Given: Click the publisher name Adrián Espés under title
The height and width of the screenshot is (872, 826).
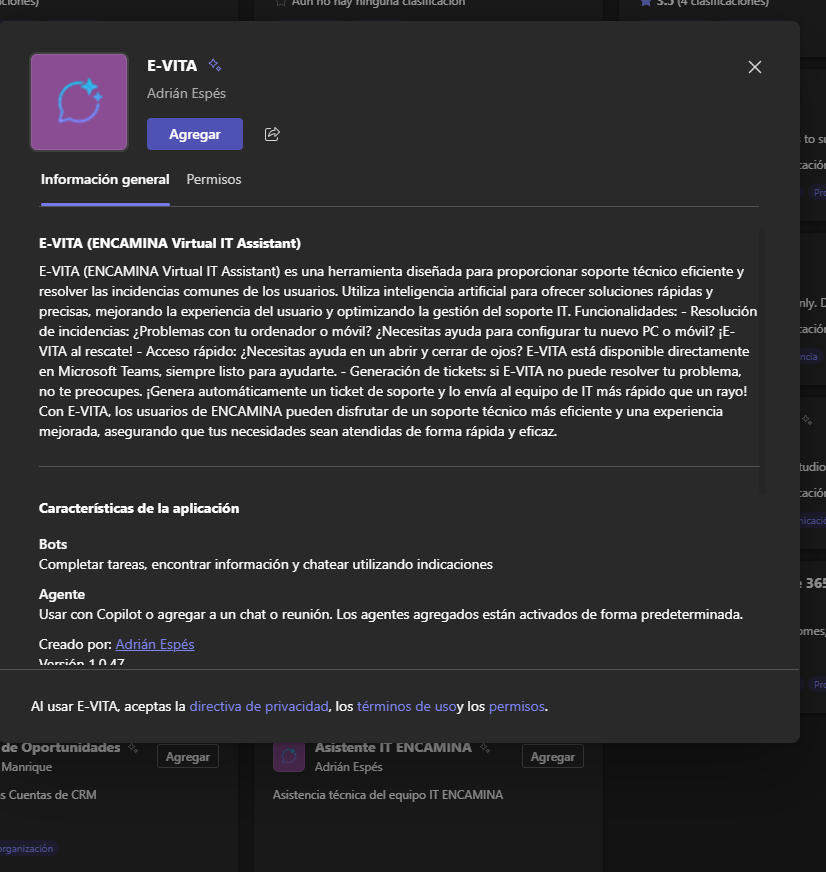Looking at the screenshot, I should 186,93.
